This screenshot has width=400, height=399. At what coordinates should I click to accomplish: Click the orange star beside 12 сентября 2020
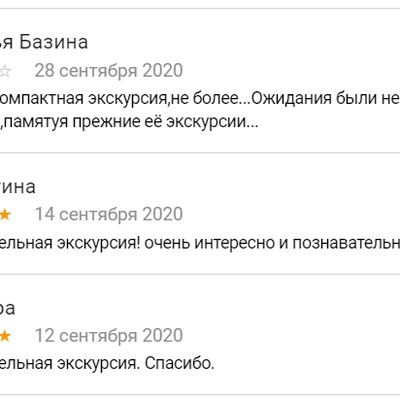(5, 336)
